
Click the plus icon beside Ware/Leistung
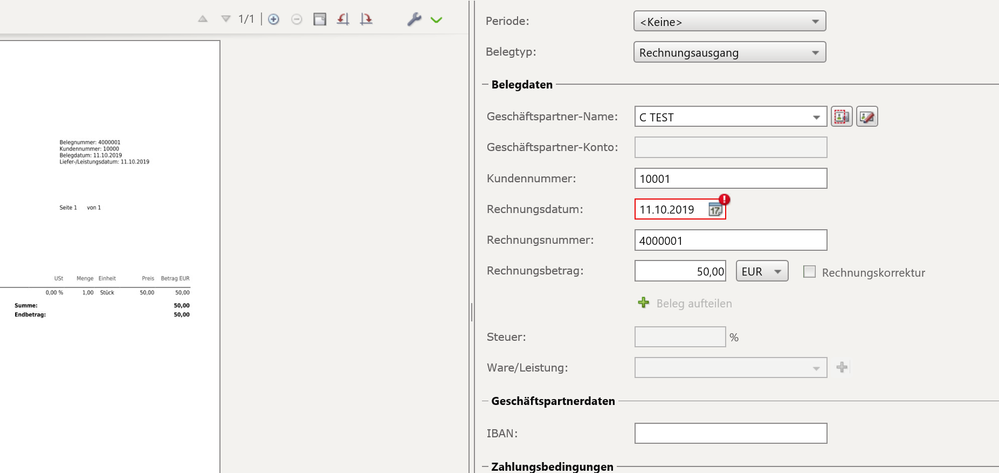842,367
